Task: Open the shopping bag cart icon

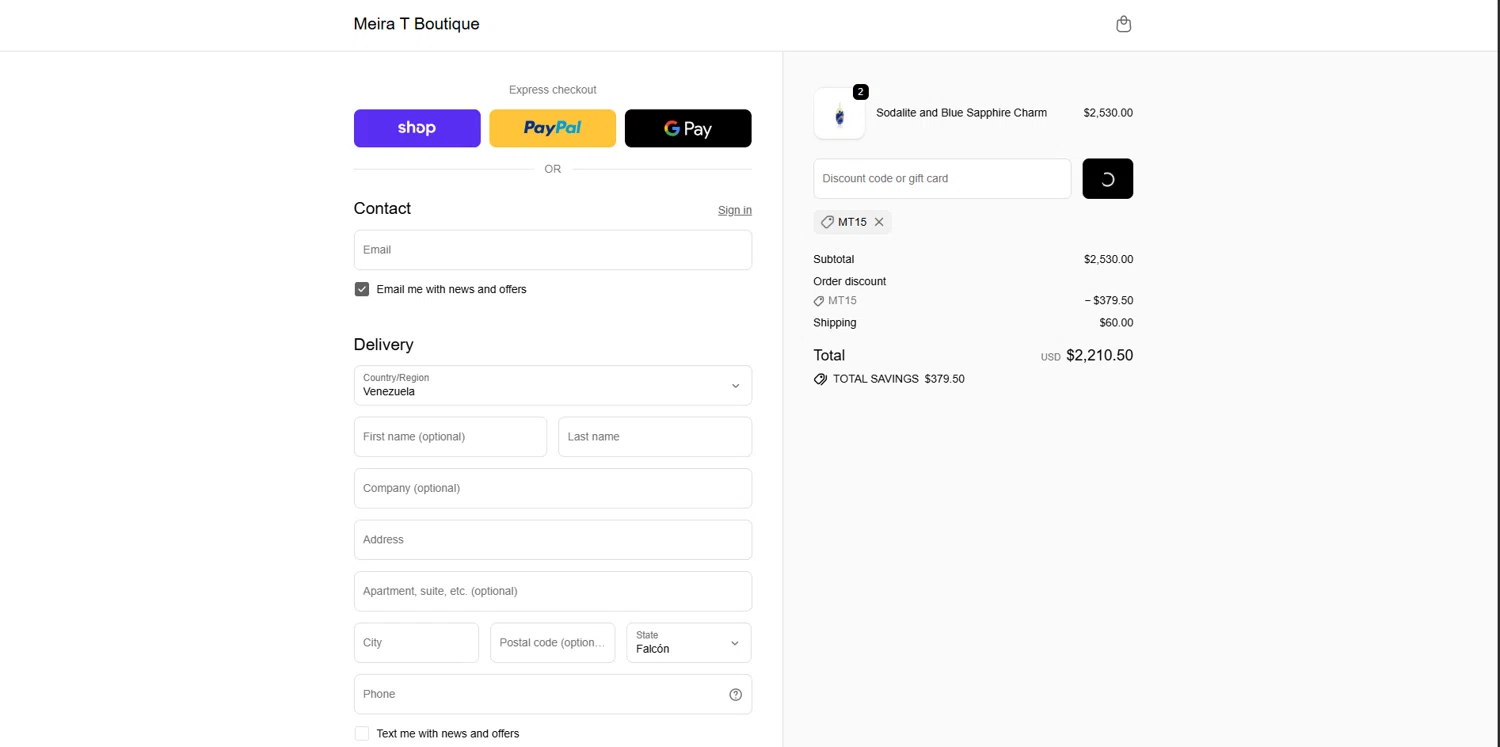Action: click(x=1123, y=24)
